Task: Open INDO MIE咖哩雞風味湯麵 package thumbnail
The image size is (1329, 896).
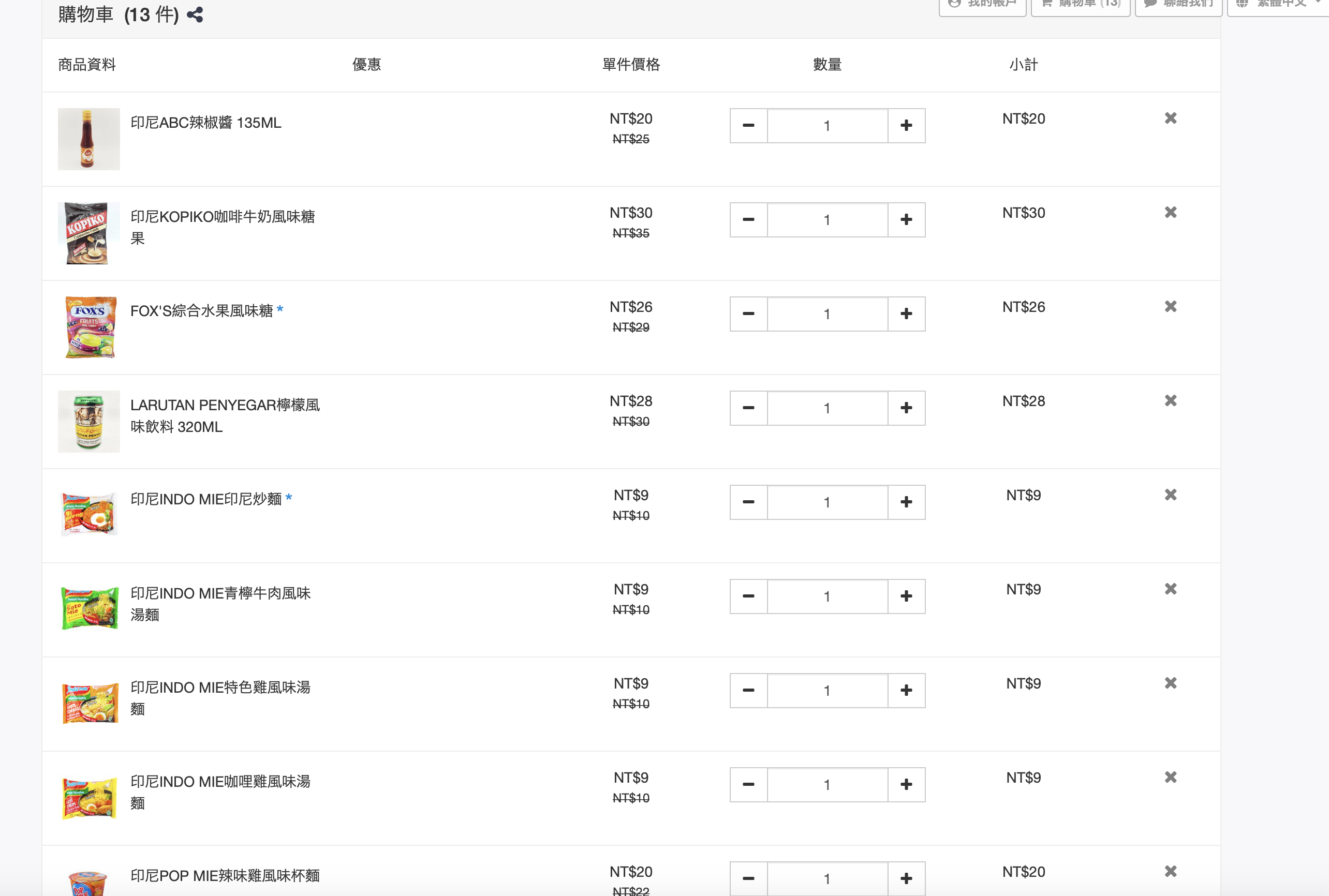Action: click(x=89, y=797)
